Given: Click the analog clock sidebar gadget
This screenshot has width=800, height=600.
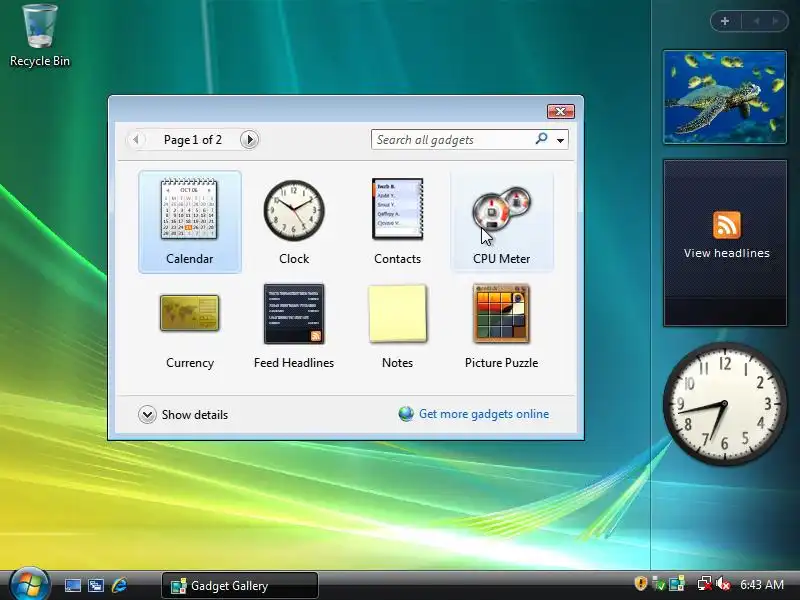Looking at the screenshot, I should 725,404.
